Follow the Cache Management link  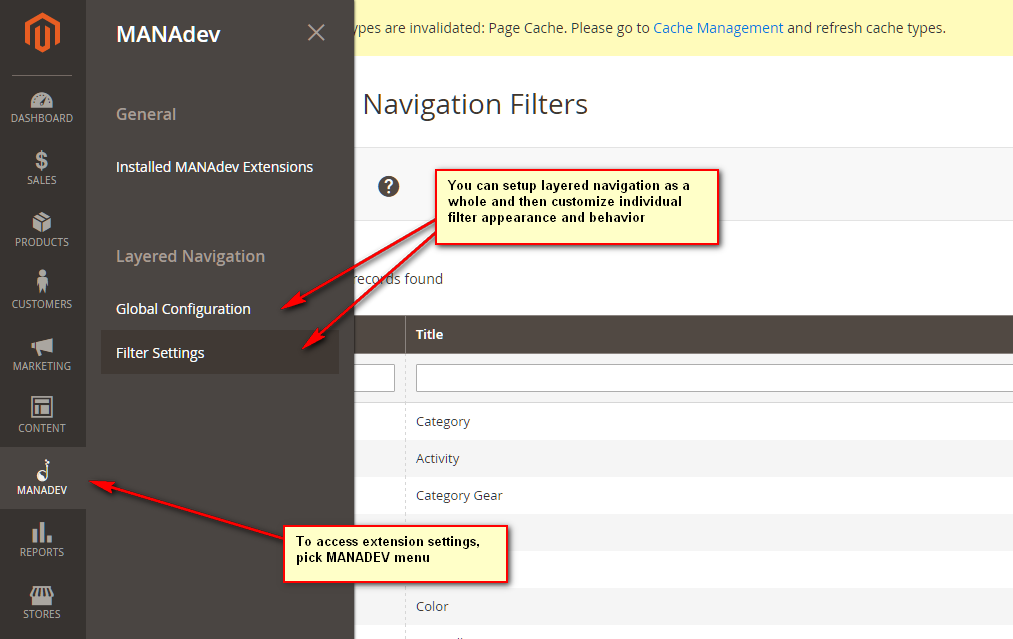tap(718, 28)
